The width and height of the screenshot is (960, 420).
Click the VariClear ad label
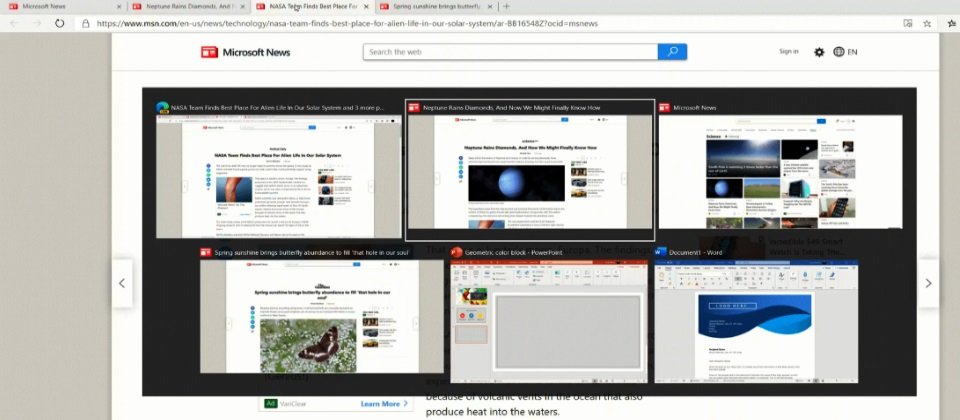coord(293,403)
